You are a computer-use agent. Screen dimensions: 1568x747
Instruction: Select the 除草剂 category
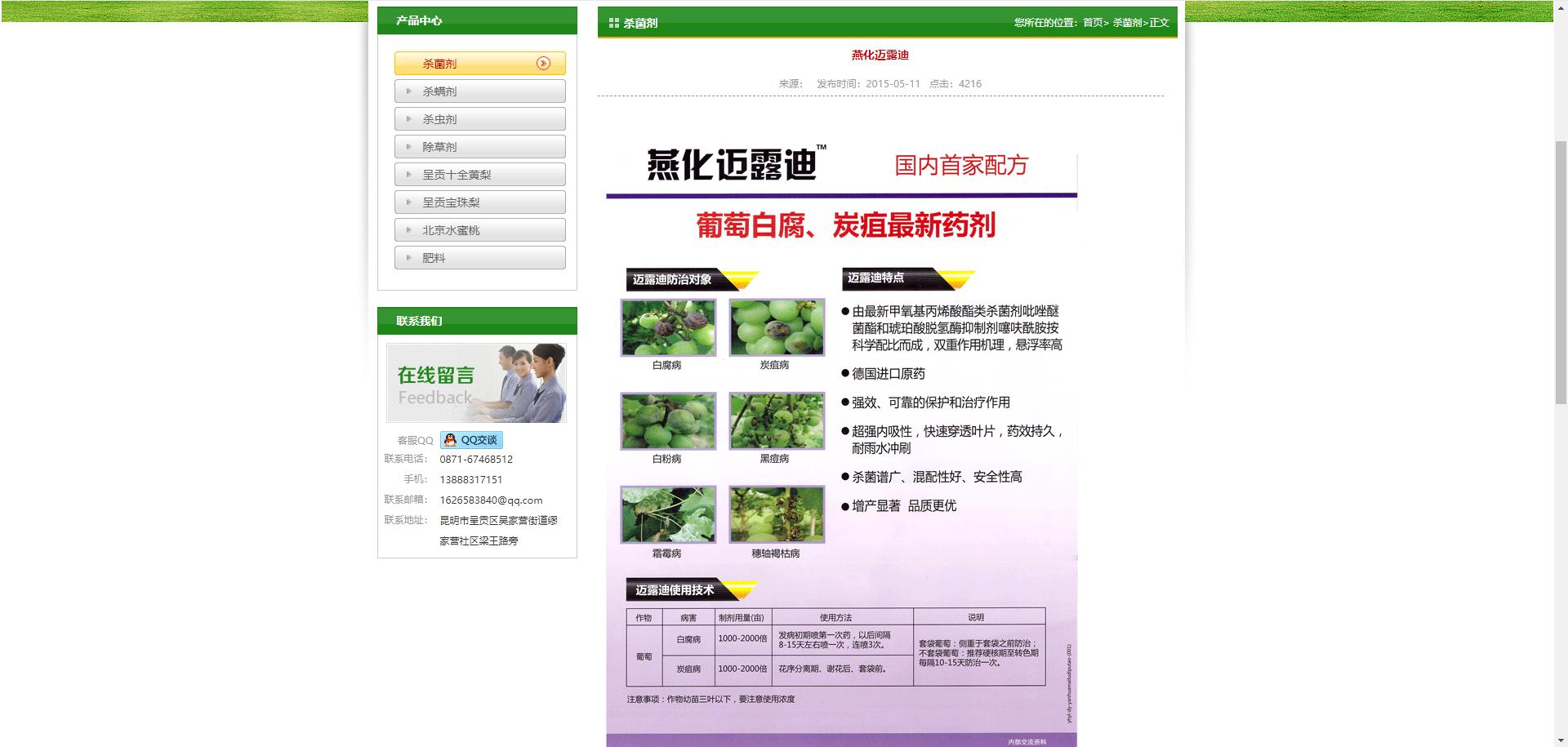pos(479,147)
